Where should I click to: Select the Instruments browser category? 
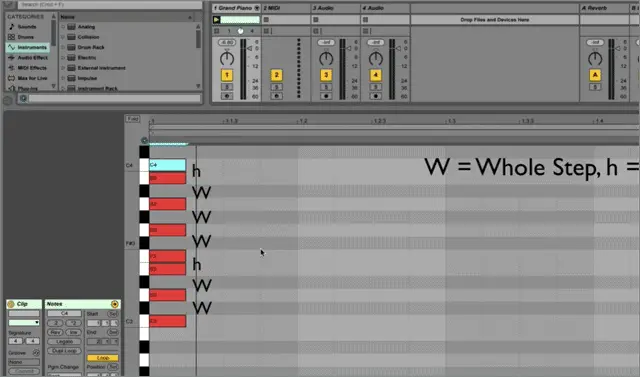(27, 47)
